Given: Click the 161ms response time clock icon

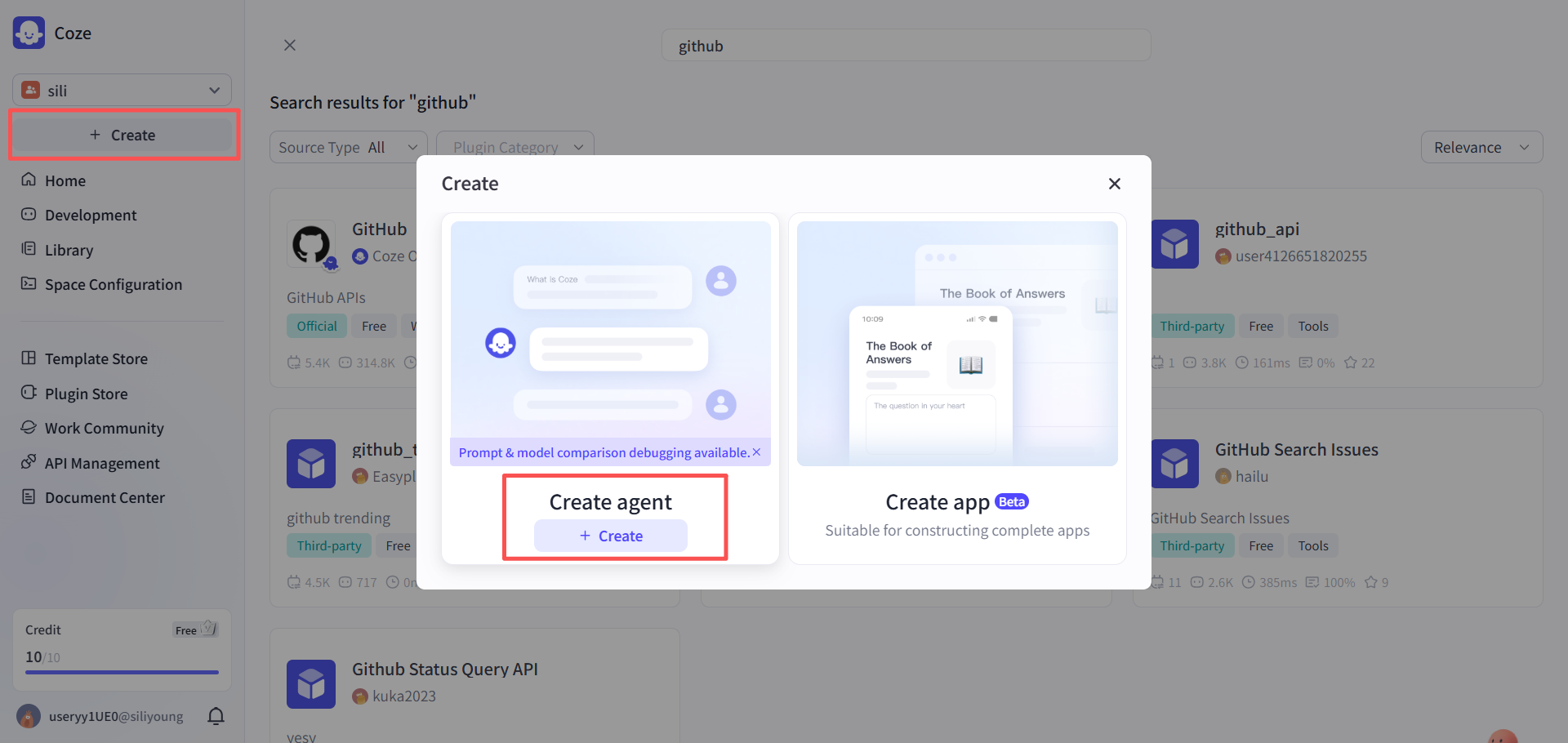Looking at the screenshot, I should point(1242,363).
